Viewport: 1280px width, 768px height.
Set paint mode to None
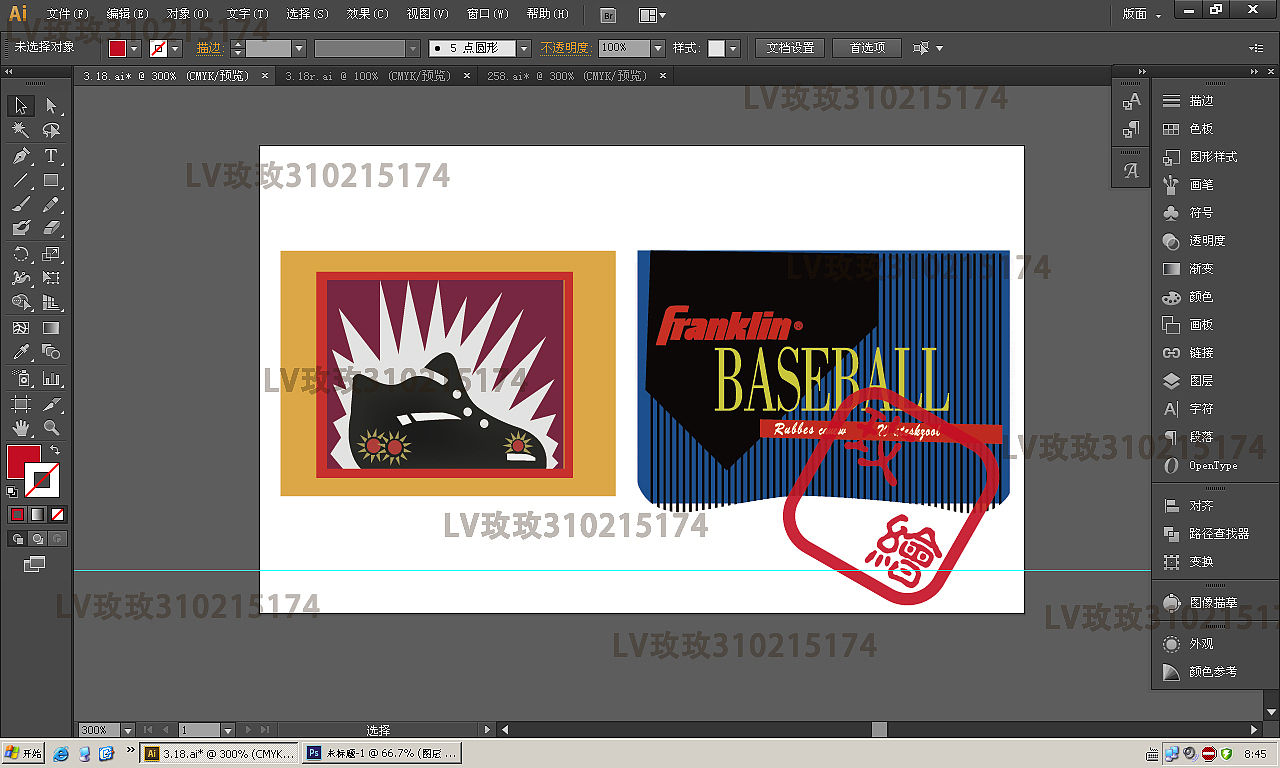click(57, 515)
